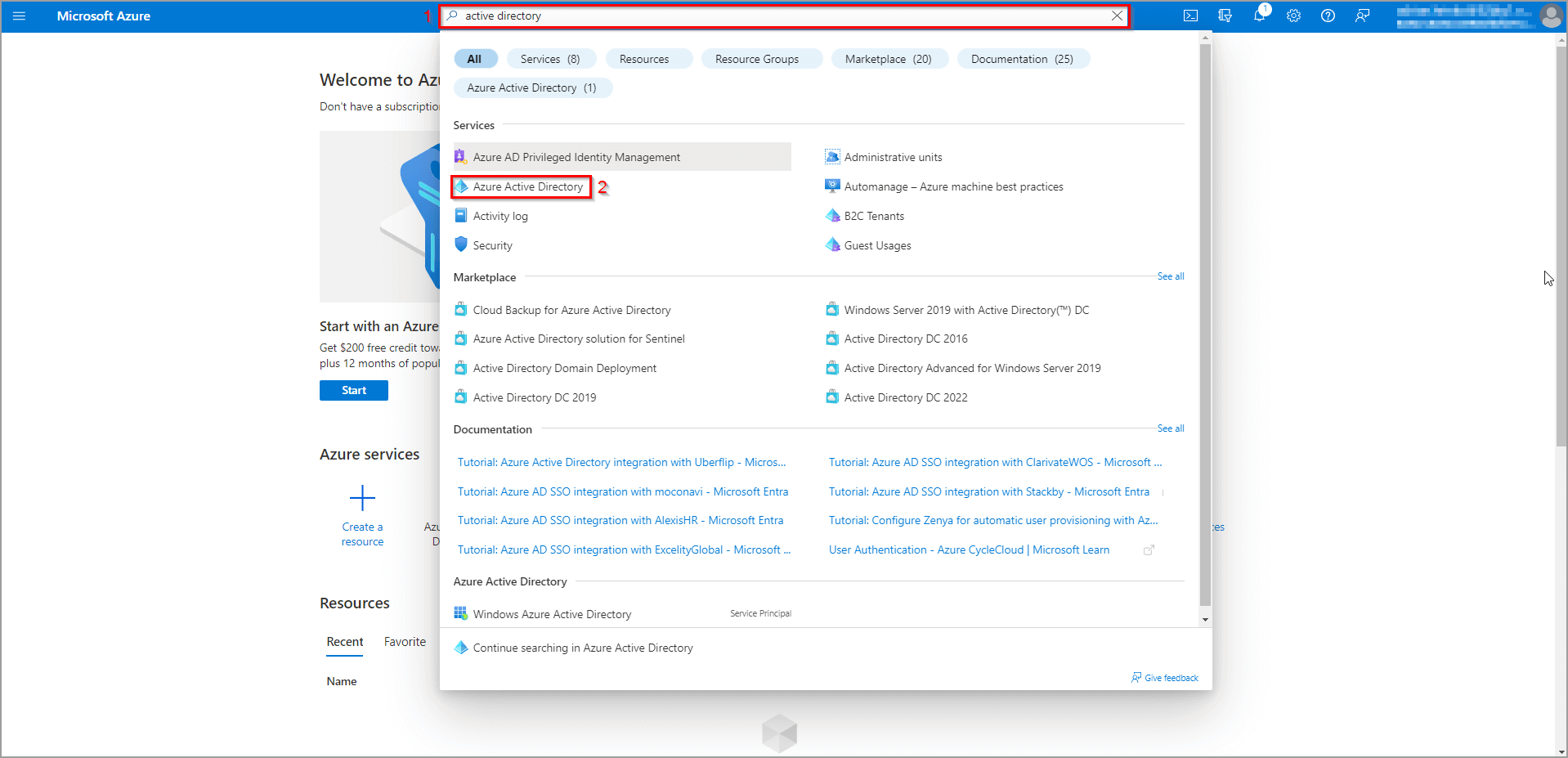Open the B2C Tenants service
Screen dimensions: 1568x758
click(x=874, y=216)
